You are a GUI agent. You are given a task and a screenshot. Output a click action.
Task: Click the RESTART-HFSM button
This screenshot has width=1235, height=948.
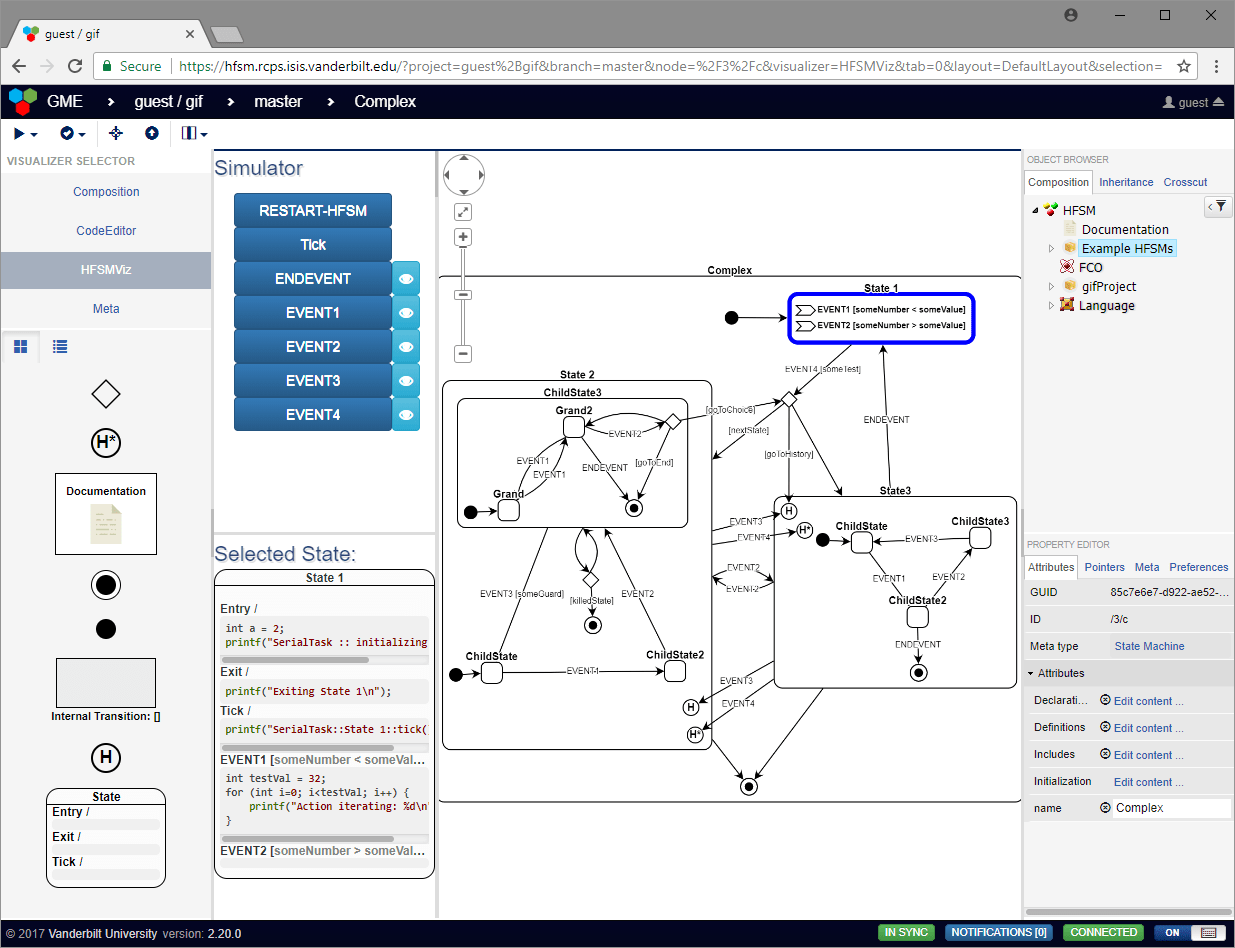[x=312, y=211]
